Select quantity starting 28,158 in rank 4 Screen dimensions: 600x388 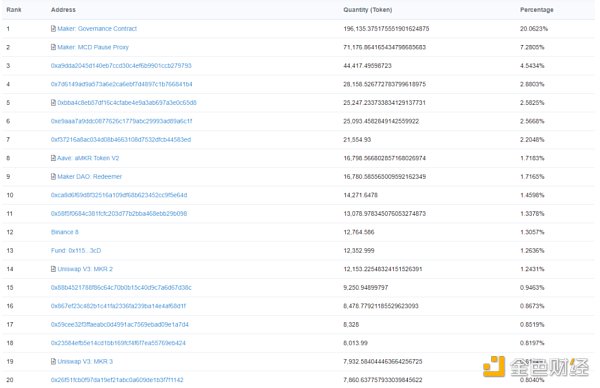(385, 84)
